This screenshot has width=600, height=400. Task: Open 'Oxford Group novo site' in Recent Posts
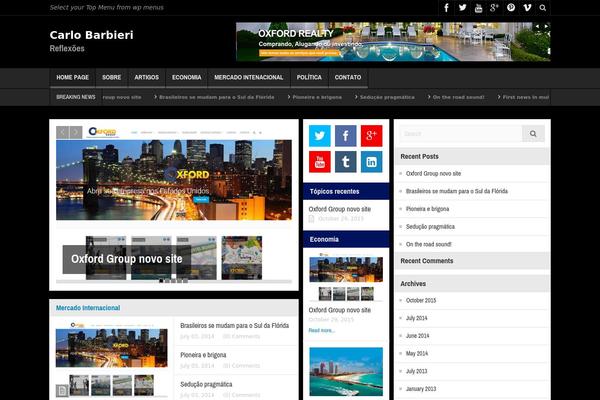[433, 173]
